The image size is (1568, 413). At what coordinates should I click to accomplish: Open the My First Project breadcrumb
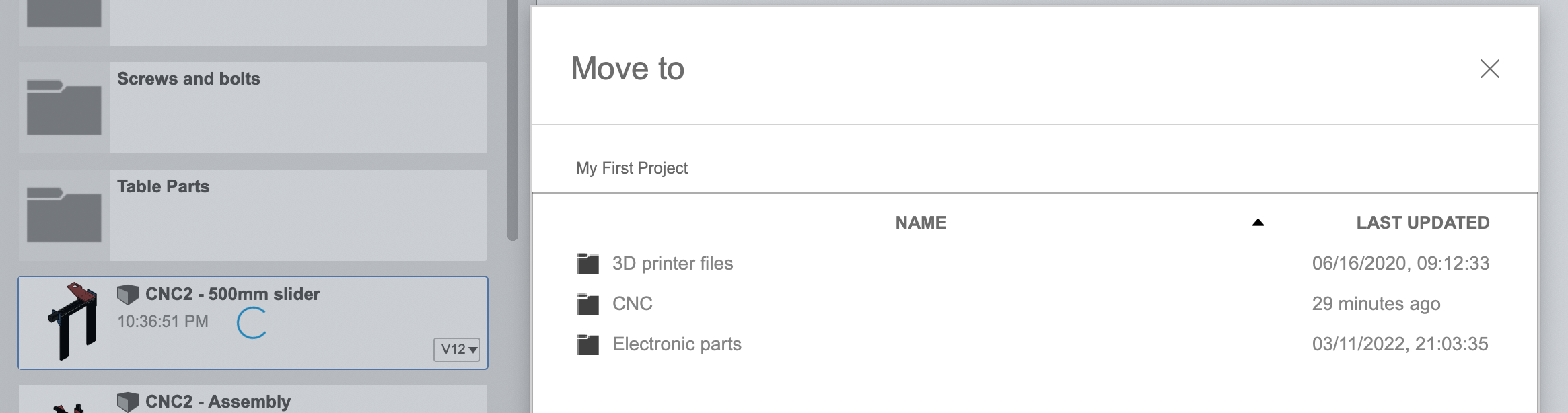click(631, 167)
